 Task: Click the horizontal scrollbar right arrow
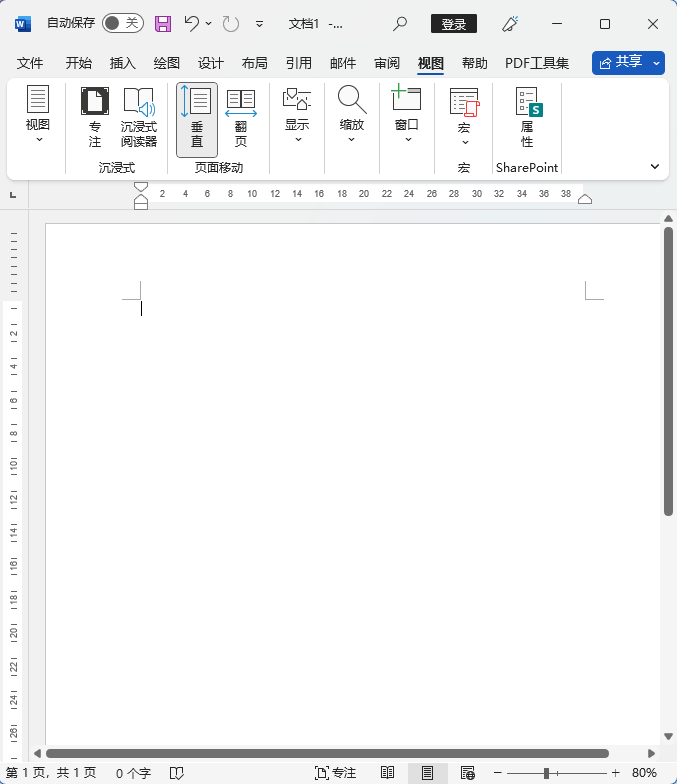tap(651, 753)
